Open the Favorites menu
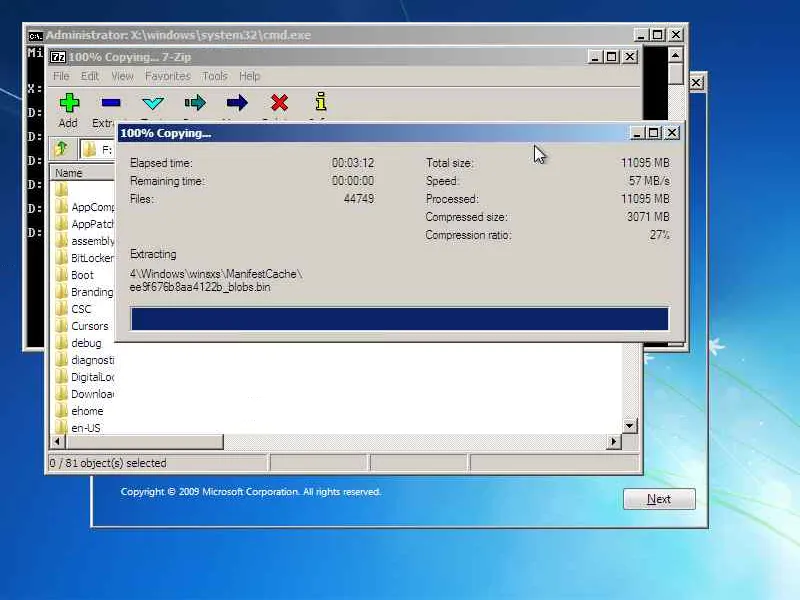The height and width of the screenshot is (600, 800). pyautogui.click(x=167, y=76)
